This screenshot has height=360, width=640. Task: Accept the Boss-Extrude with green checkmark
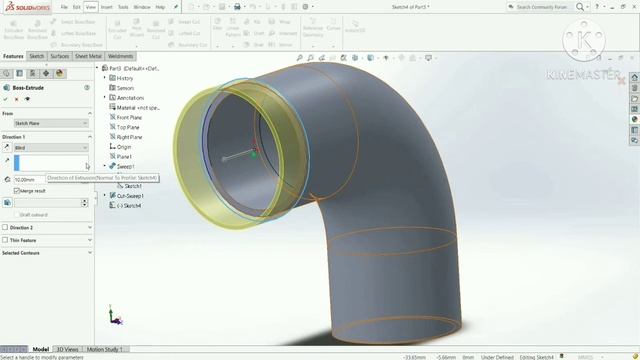coord(5,99)
